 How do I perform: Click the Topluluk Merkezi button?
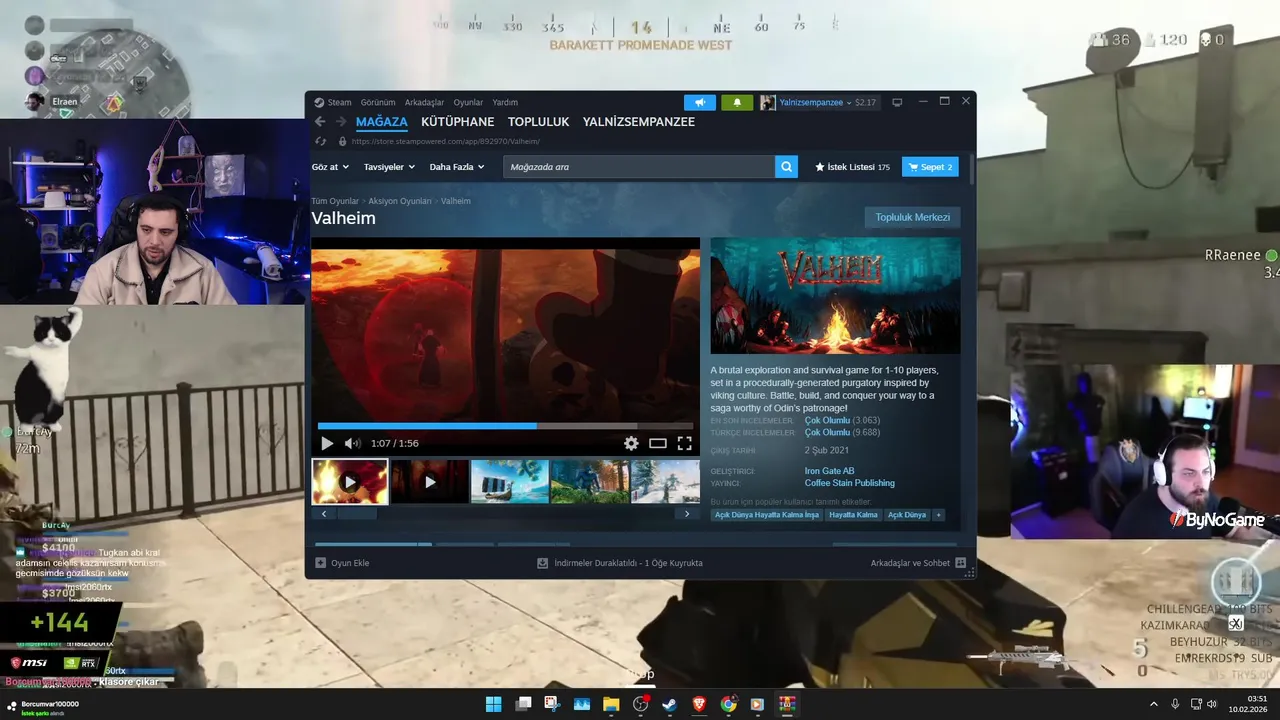[913, 217]
